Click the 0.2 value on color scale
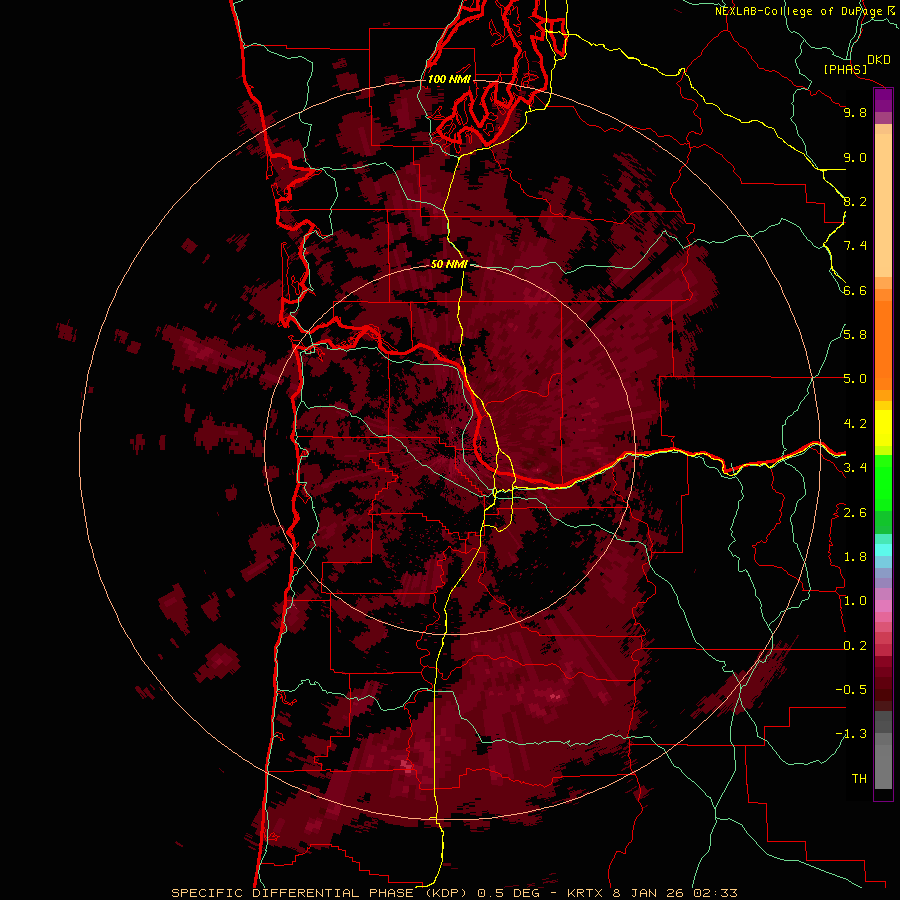The width and height of the screenshot is (900, 900). point(855,646)
